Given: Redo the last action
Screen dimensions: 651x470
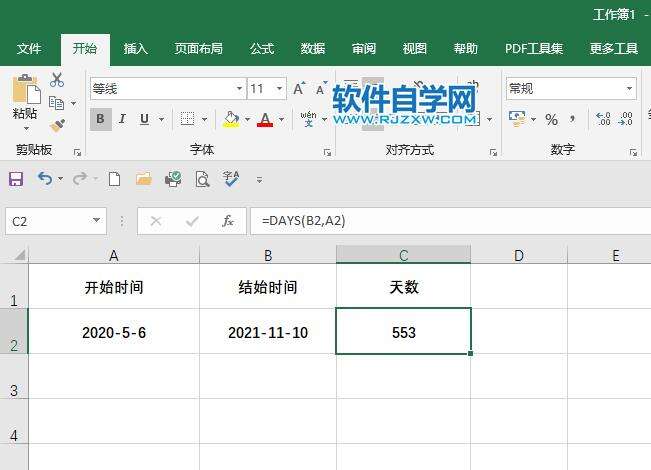Looking at the screenshot, I should 80,179.
